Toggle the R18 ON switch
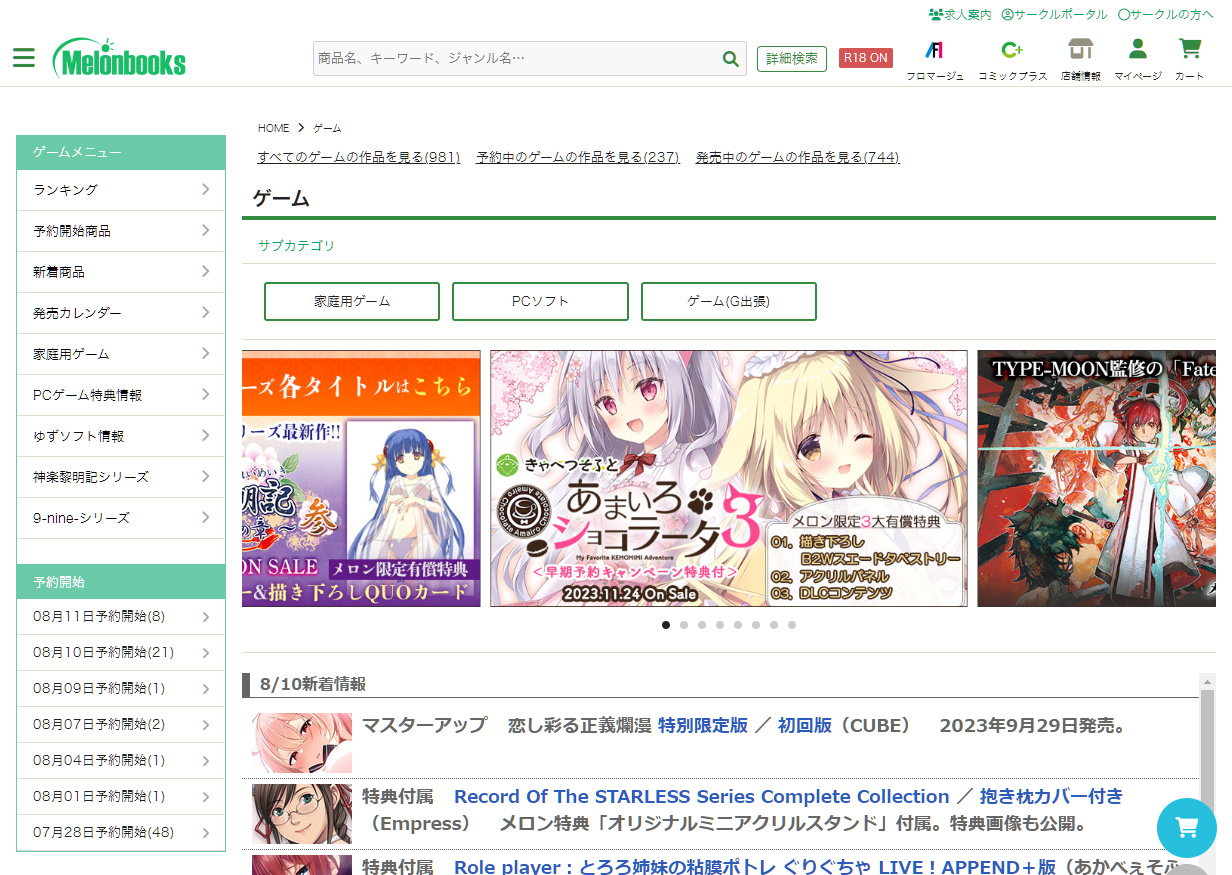The image size is (1232, 875). tap(865, 58)
